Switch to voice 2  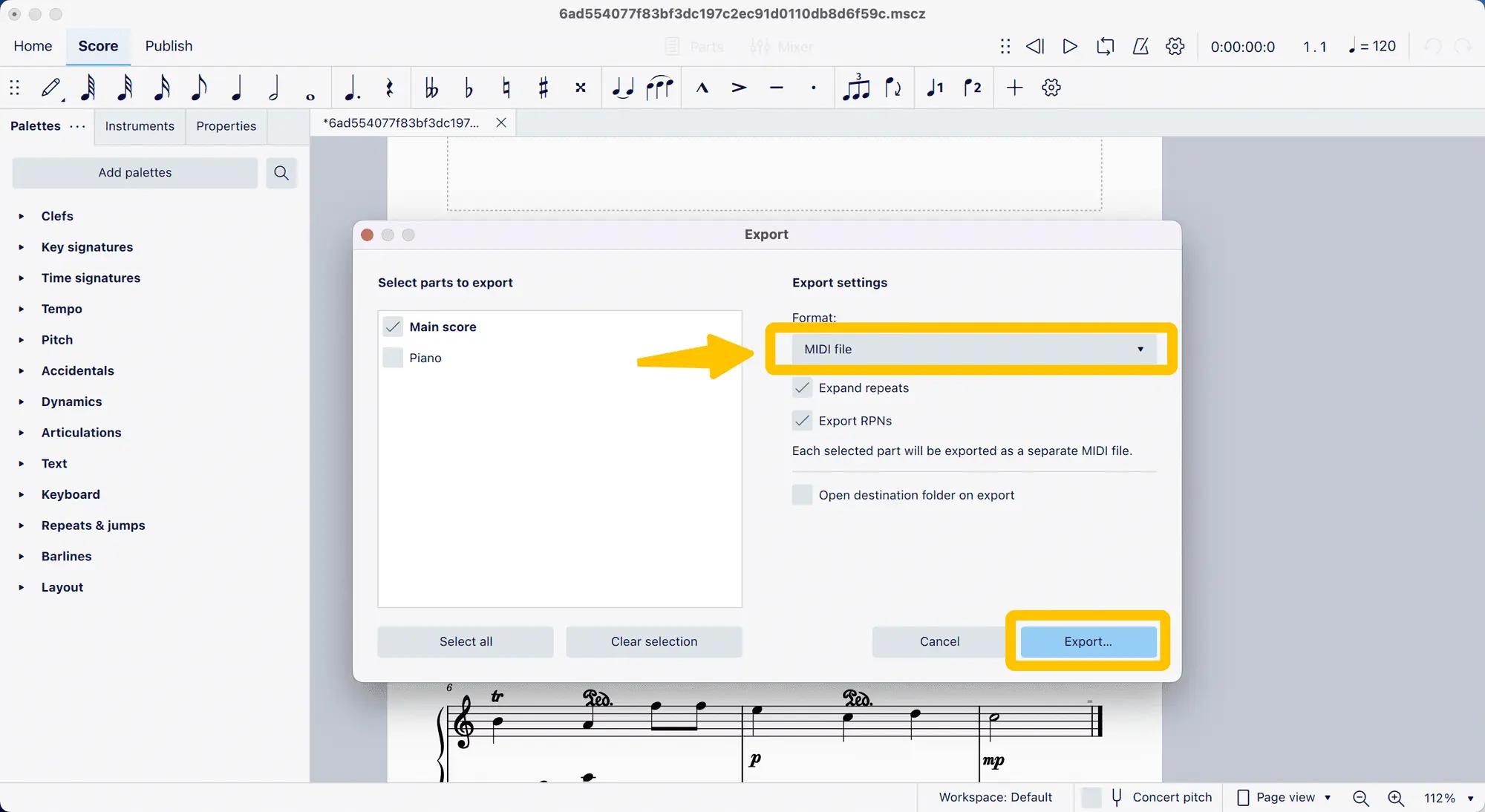click(x=973, y=88)
